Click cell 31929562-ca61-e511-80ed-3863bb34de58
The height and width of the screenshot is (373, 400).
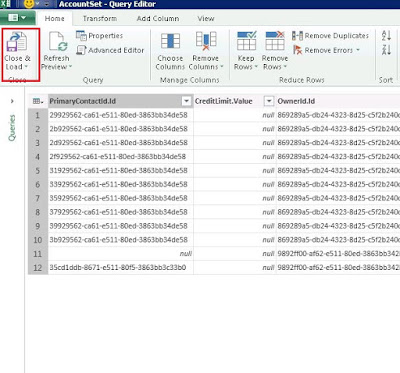[121, 171]
